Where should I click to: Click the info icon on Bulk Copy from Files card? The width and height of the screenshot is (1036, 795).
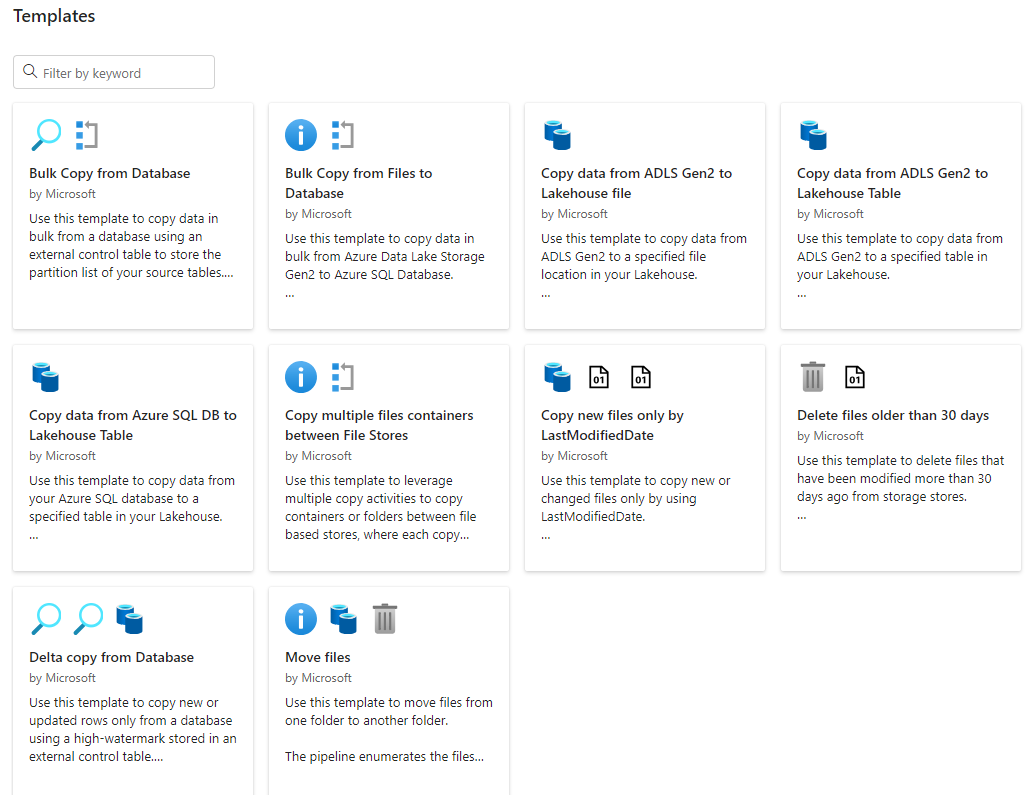(x=301, y=134)
